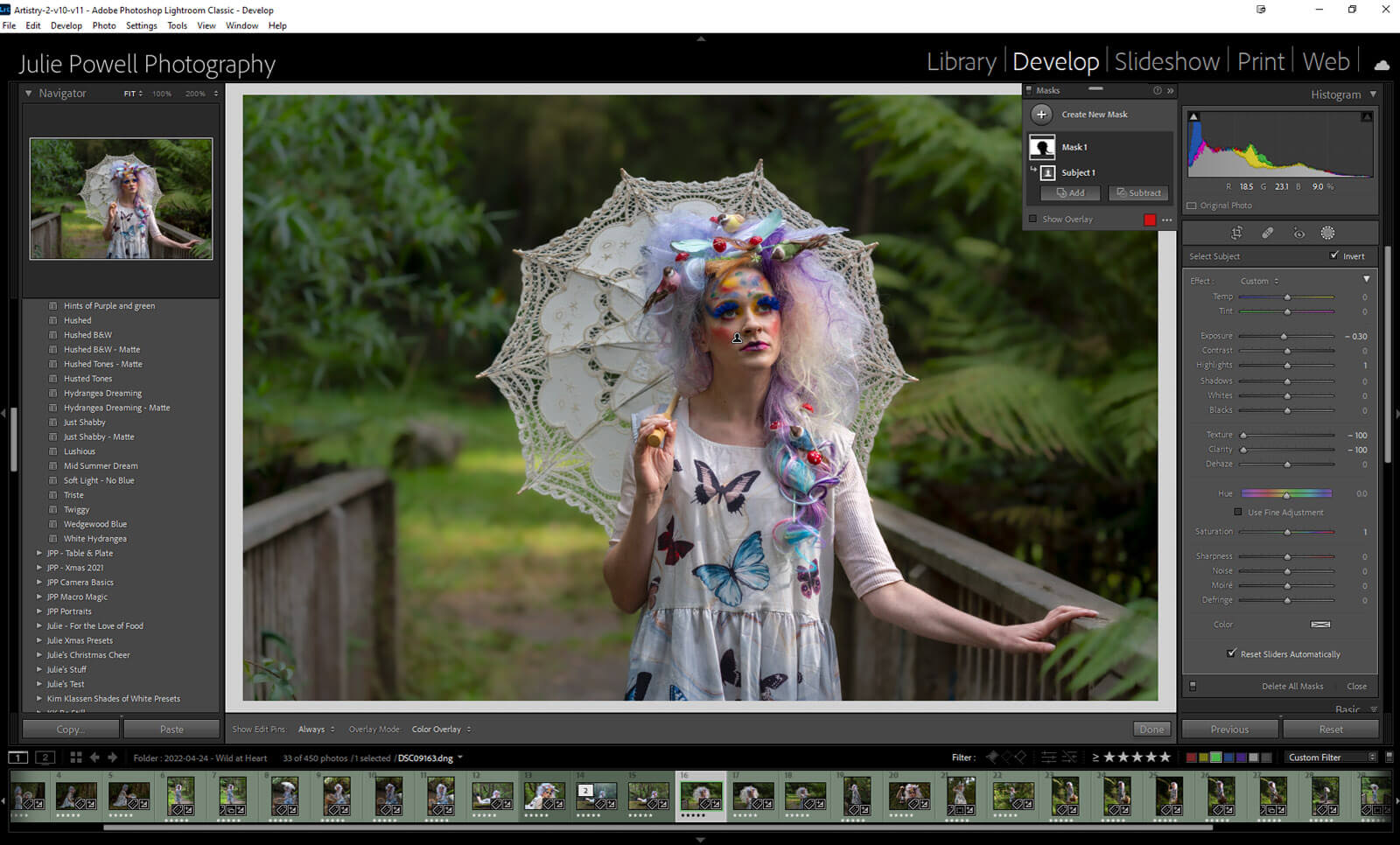Viewport: 1400px width, 845px height.
Task: Open Grid view from the filmstrip toolbar
Action: (x=76, y=758)
